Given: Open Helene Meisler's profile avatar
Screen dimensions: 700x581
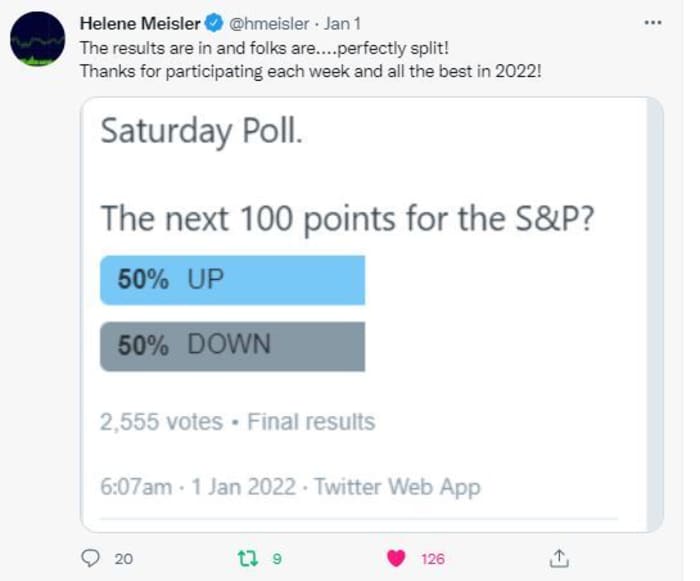Looking at the screenshot, I should click(38, 40).
